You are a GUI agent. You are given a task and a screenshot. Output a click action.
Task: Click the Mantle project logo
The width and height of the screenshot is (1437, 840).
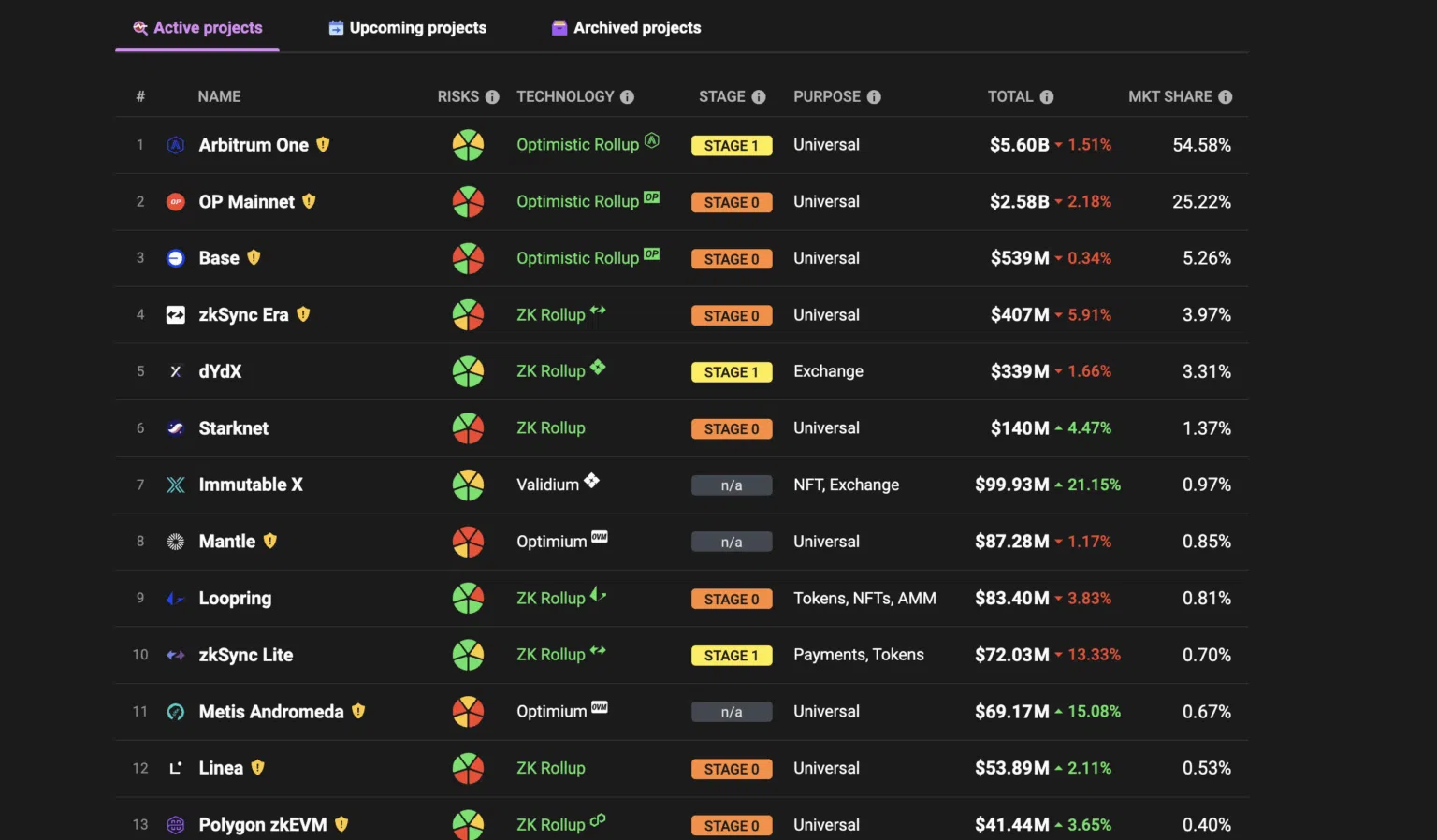(175, 542)
